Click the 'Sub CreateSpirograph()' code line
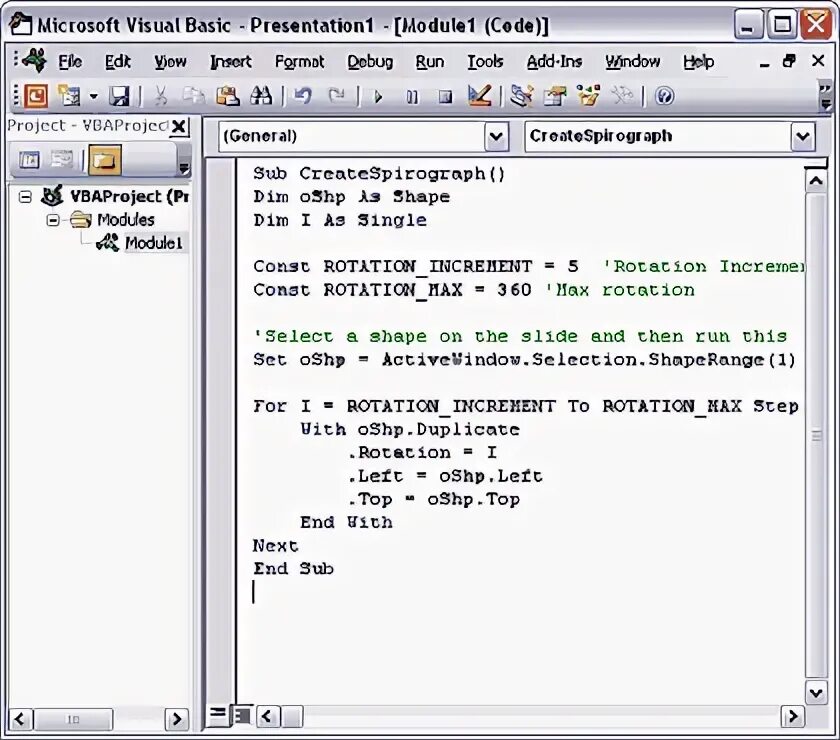The height and width of the screenshot is (740, 840). [379, 174]
